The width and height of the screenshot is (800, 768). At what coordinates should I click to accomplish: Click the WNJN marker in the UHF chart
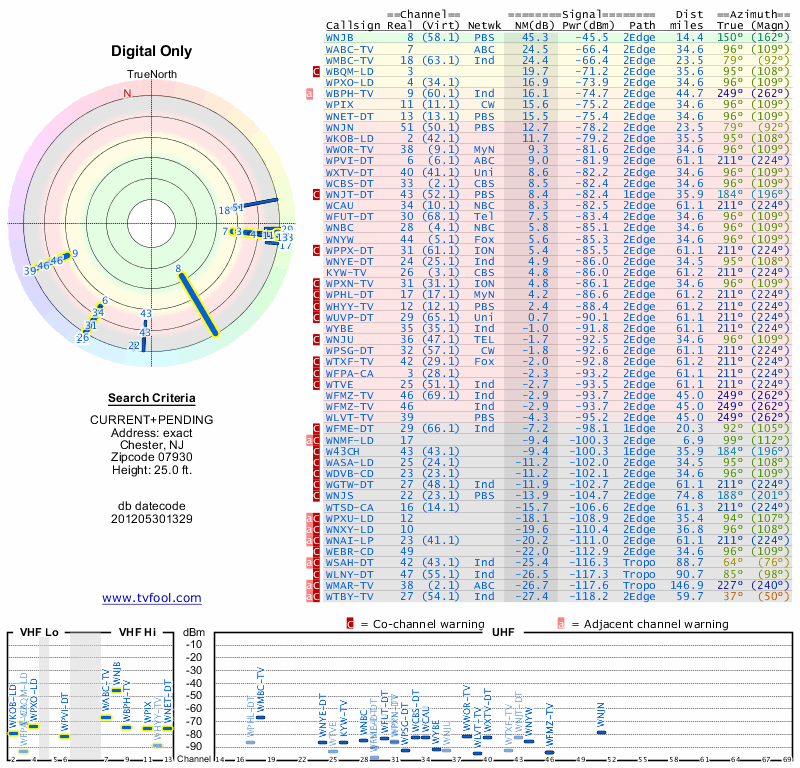tap(601, 732)
